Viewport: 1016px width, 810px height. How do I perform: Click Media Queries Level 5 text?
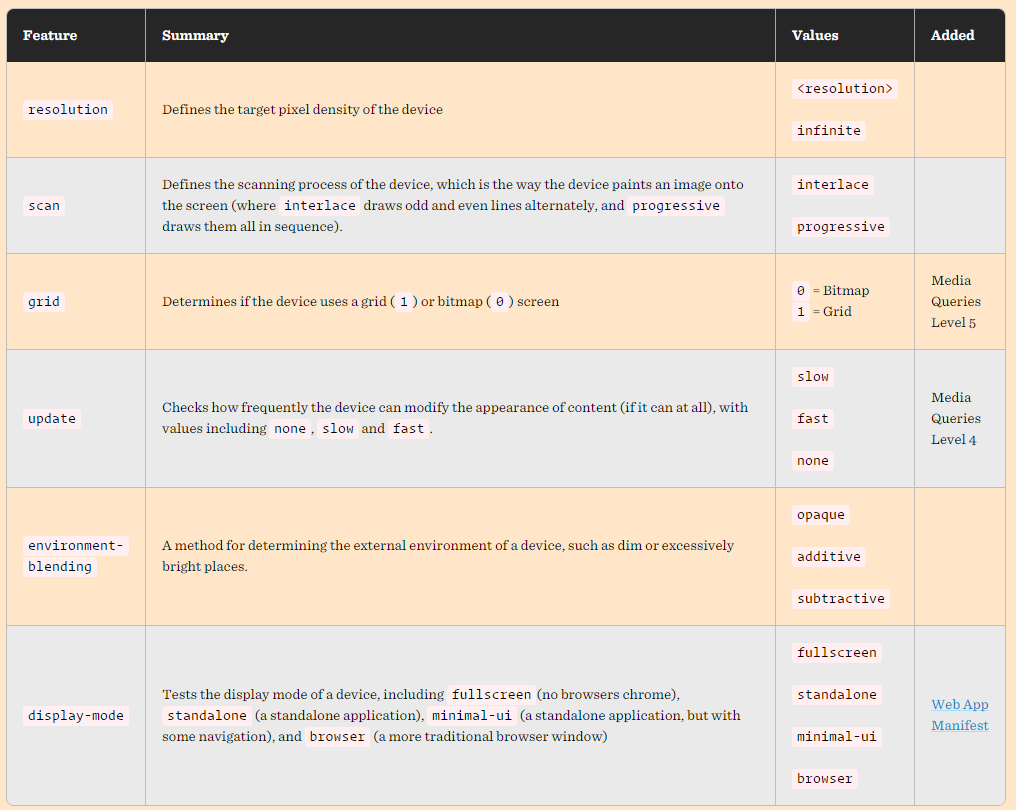956,301
